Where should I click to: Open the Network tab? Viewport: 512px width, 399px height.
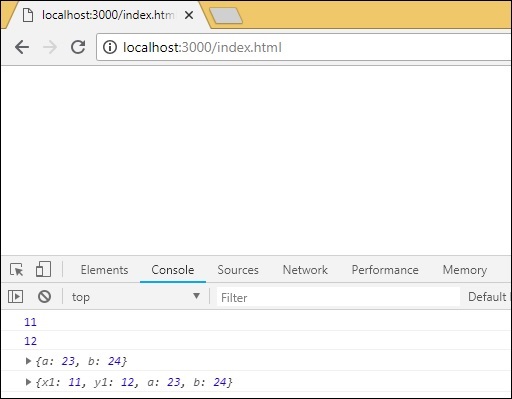pyautogui.click(x=305, y=270)
